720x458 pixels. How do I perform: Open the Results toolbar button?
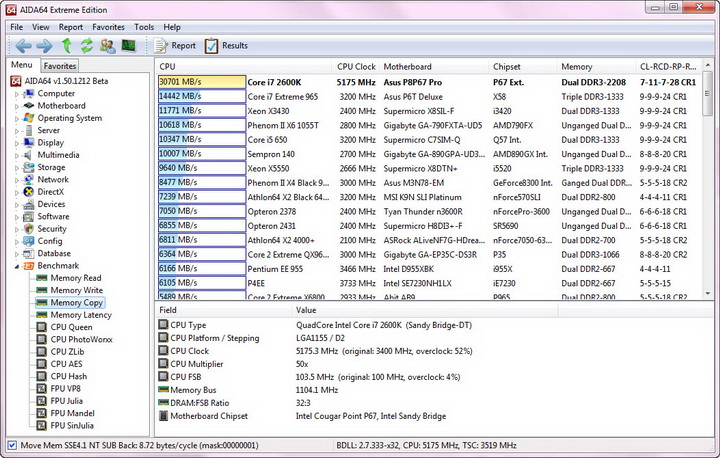click(x=226, y=45)
